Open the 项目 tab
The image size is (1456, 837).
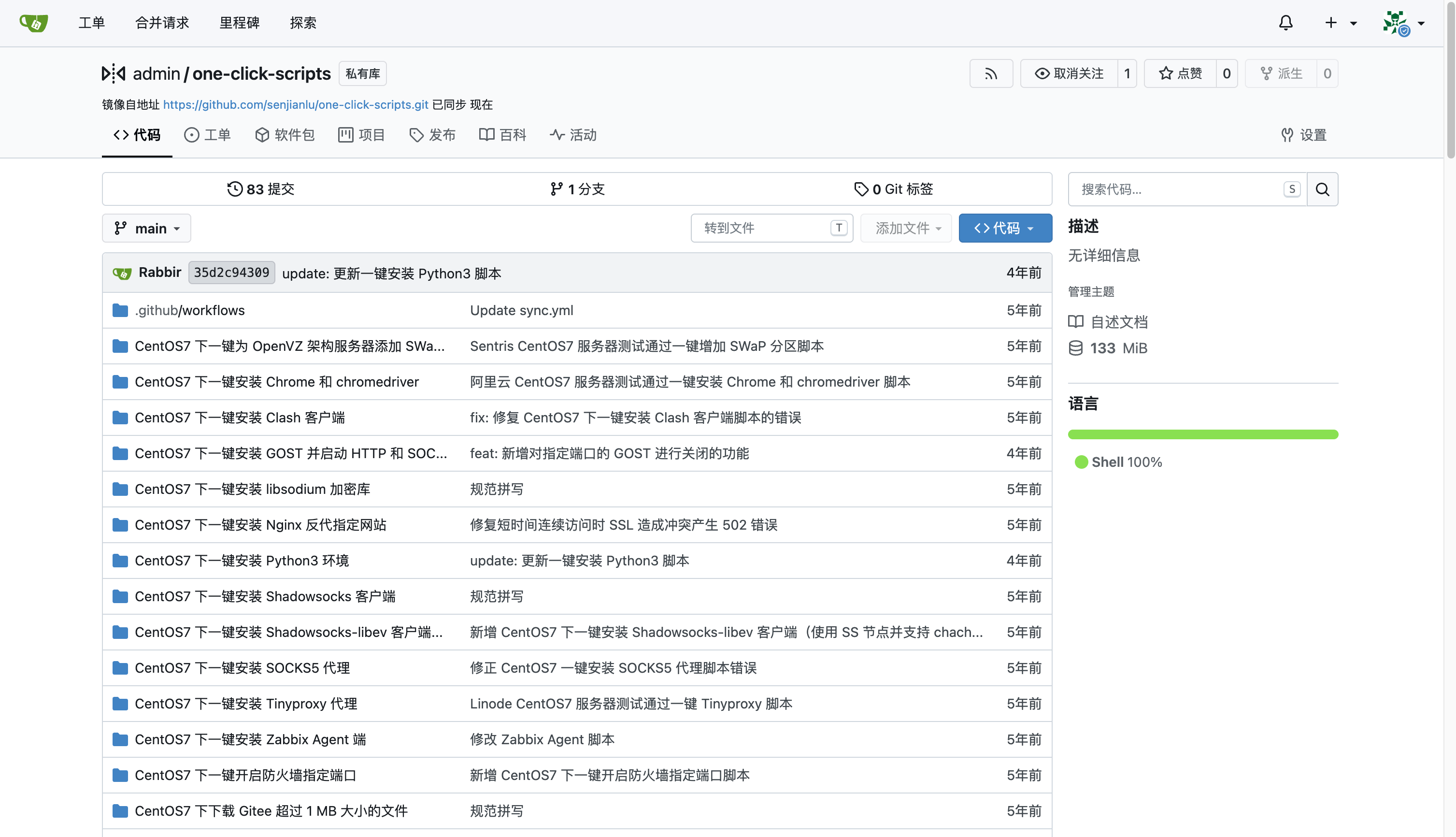click(x=362, y=135)
